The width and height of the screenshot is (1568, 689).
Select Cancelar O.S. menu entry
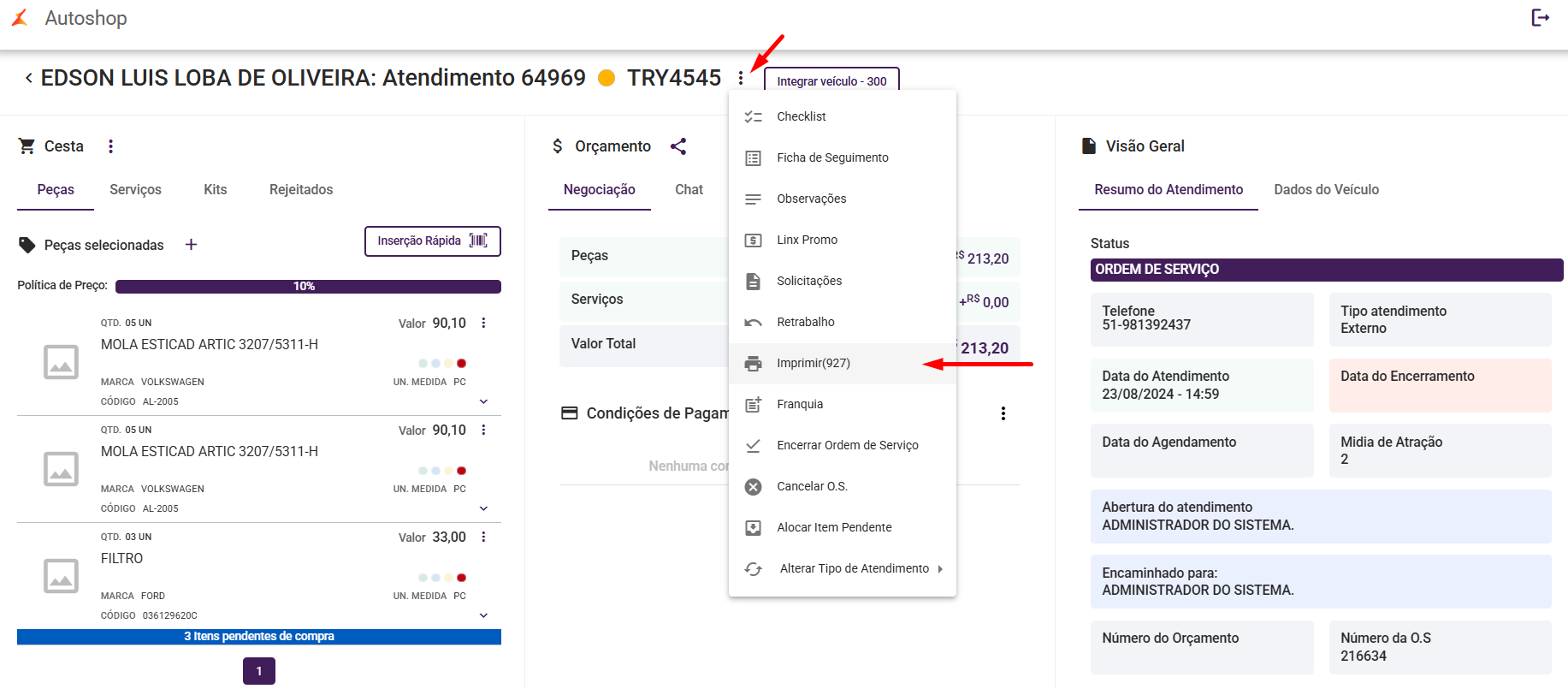coord(812,486)
